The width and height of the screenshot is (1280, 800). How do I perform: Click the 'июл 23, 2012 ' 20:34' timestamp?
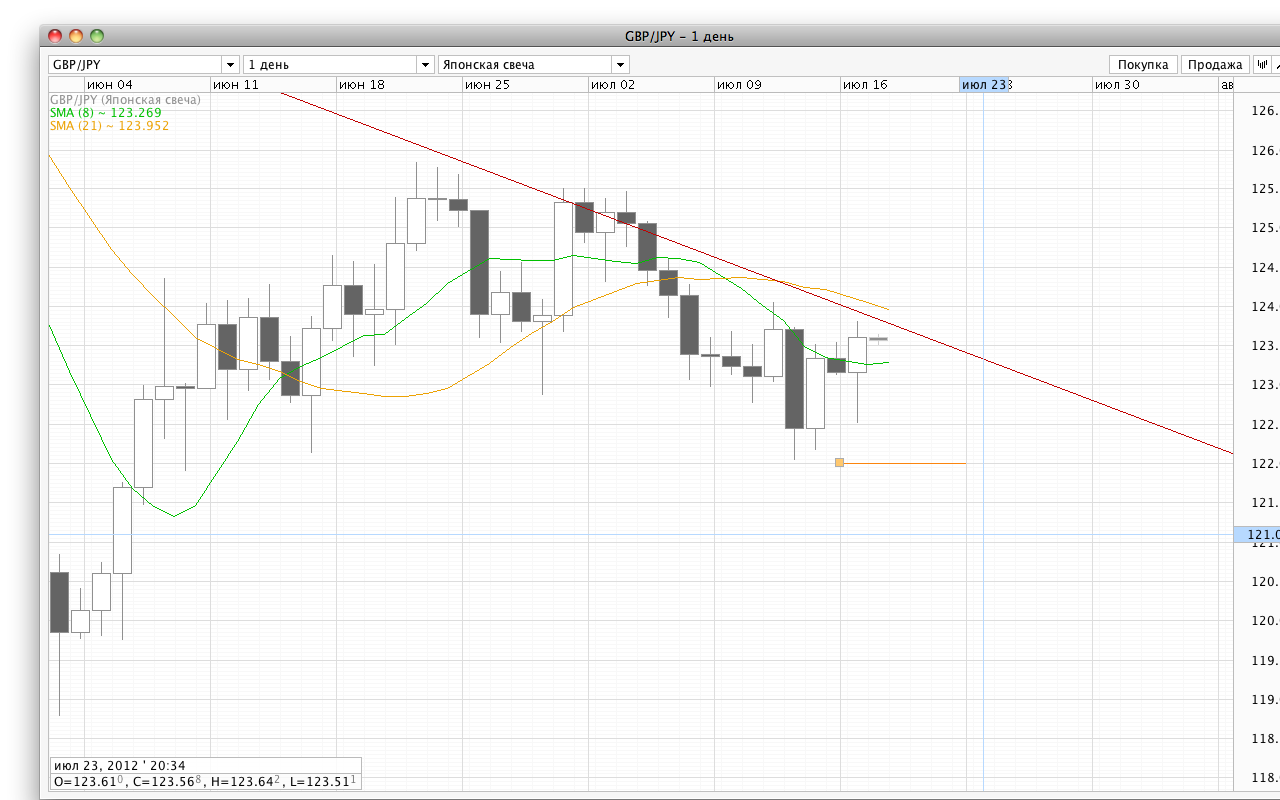coord(119,766)
